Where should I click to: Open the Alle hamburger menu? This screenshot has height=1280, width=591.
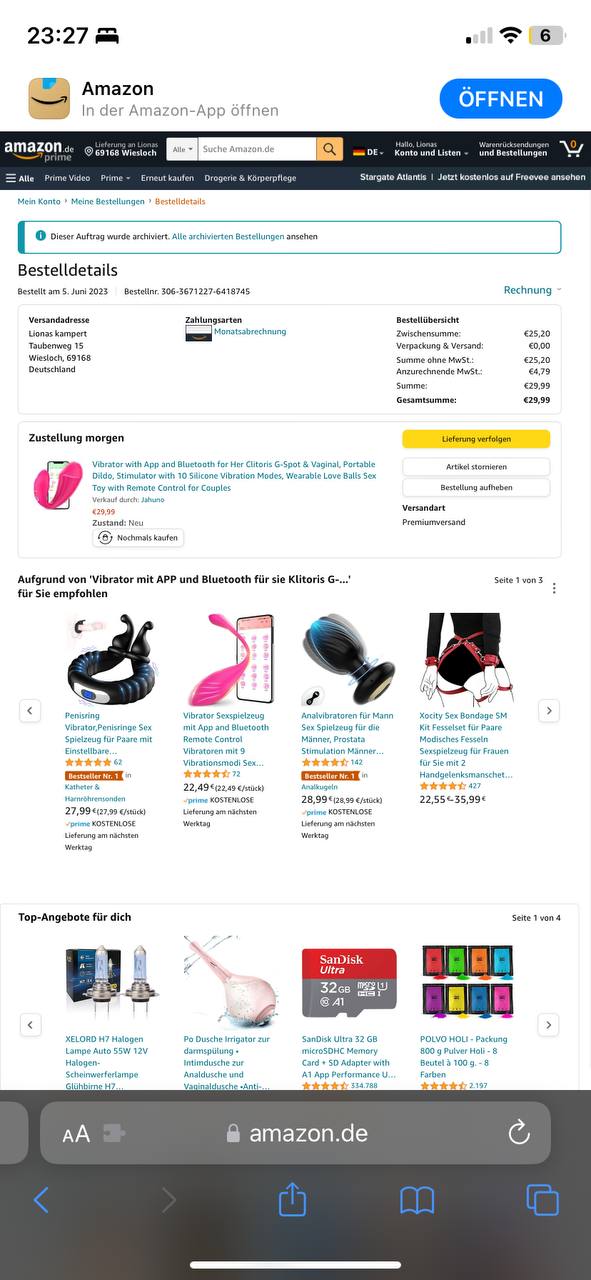click(20, 178)
